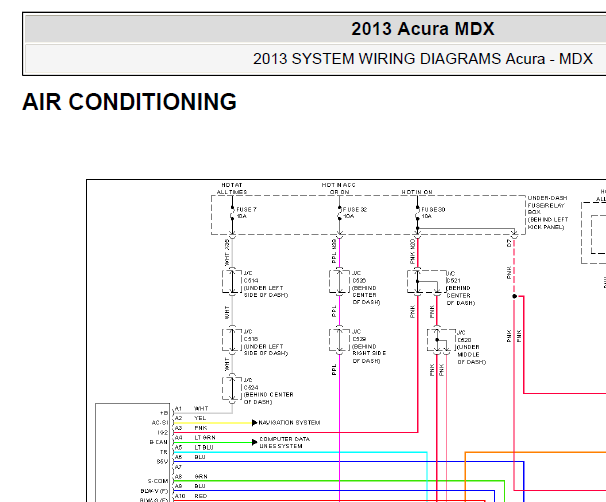Click the 'AIR CONDITIONING' heading
Viewport: 606px width, 502px height.
[129, 102]
